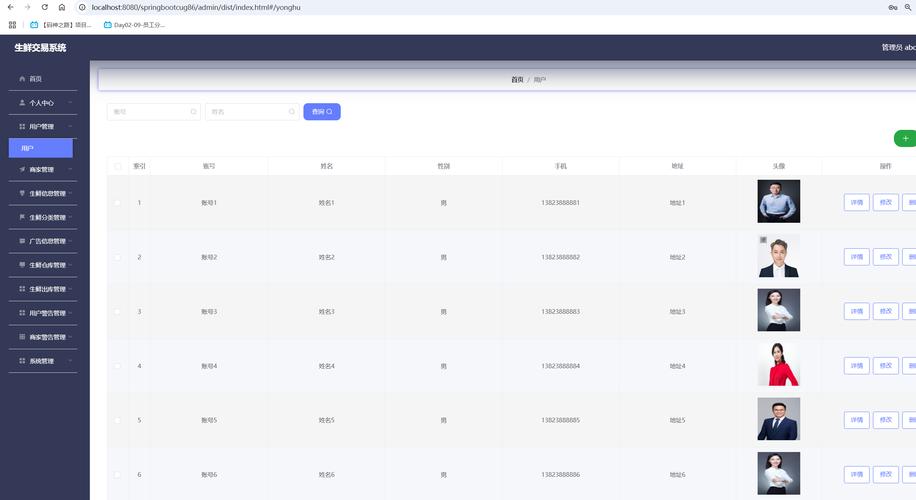
Task: Open avatar thumbnail of row 账号4
Action: [779, 364]
